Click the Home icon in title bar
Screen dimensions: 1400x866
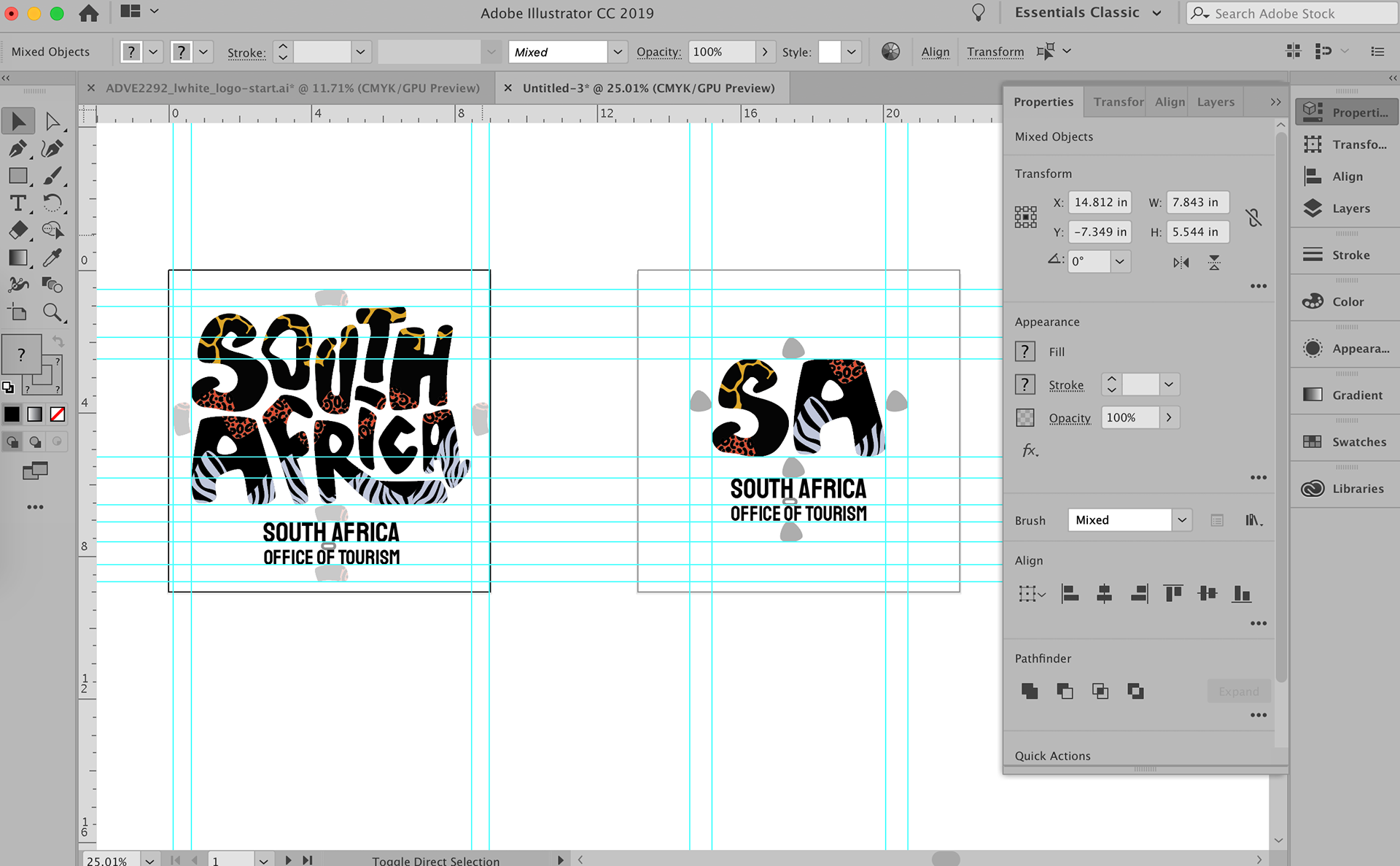point(89,13)
